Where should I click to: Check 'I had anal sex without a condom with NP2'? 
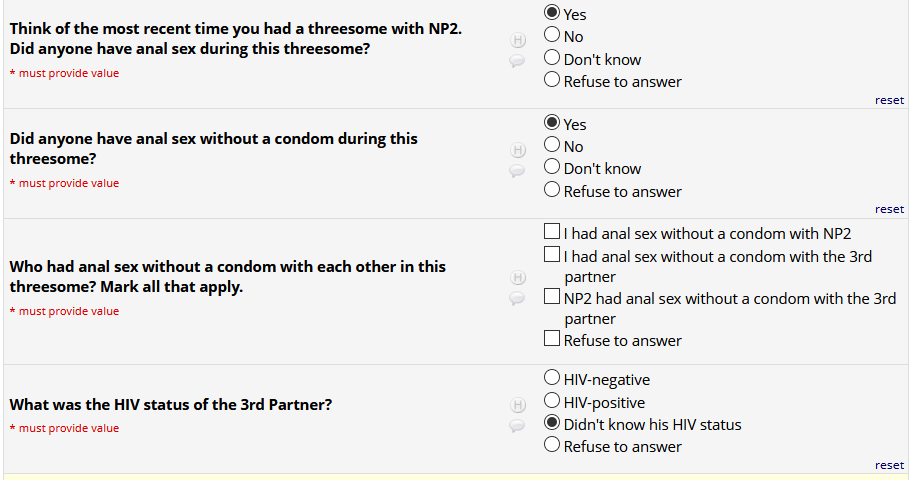click(x=552, y=233)
